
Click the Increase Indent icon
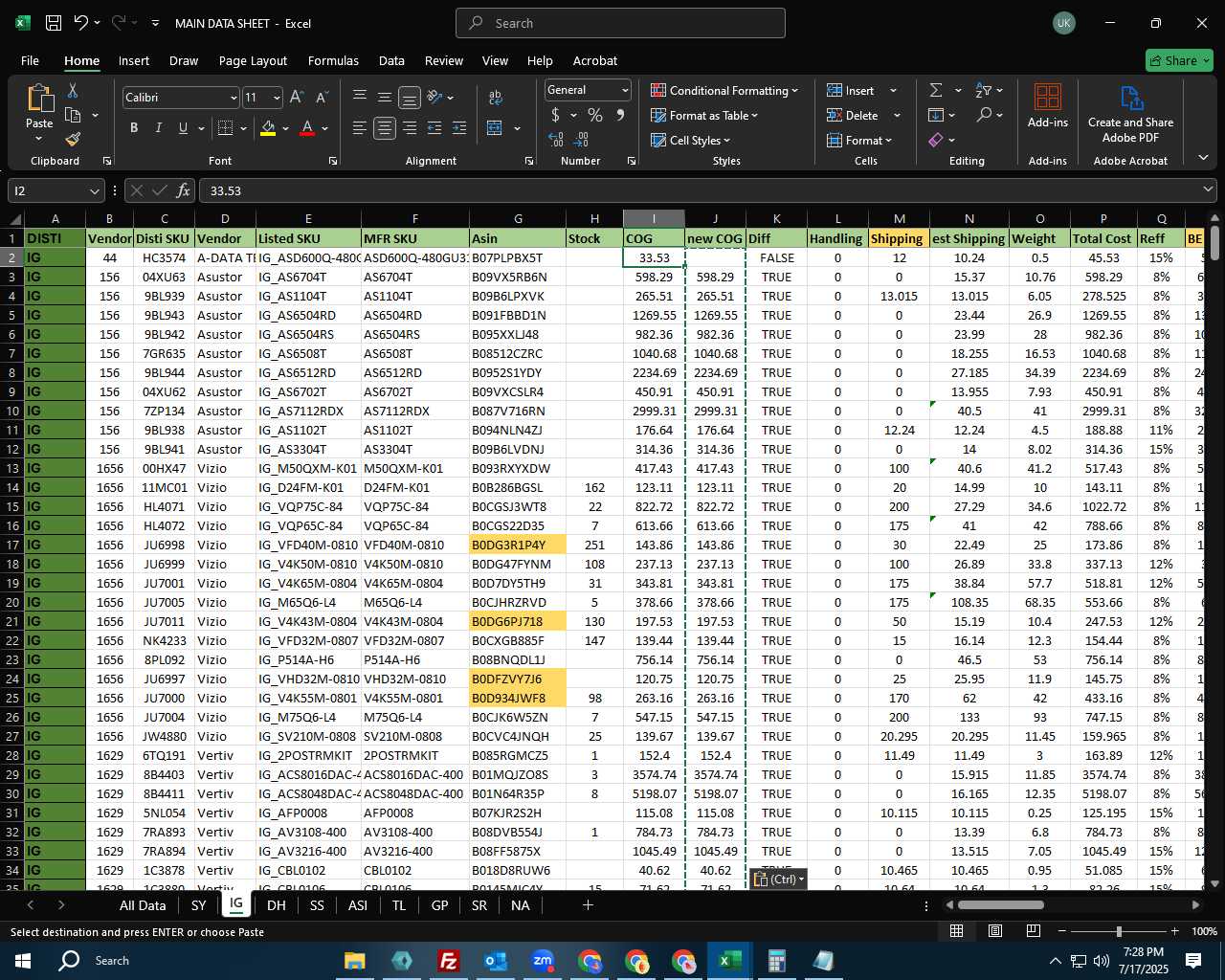tap(459, 128)
